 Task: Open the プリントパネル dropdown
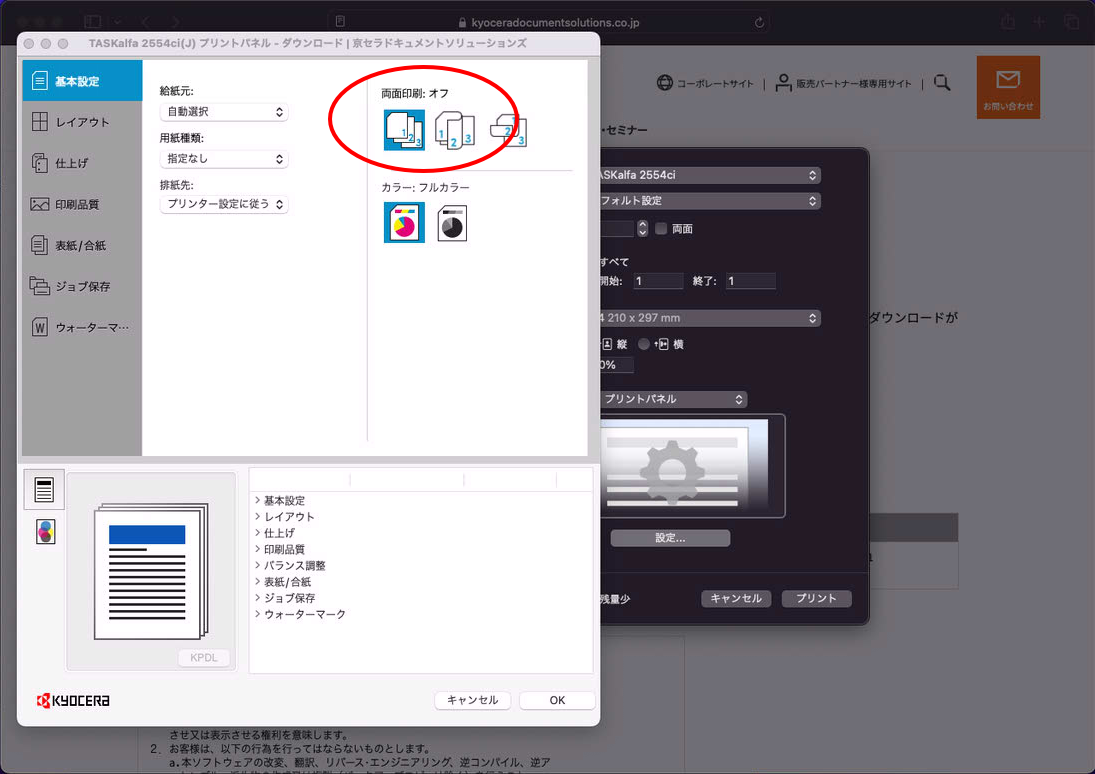673,399
